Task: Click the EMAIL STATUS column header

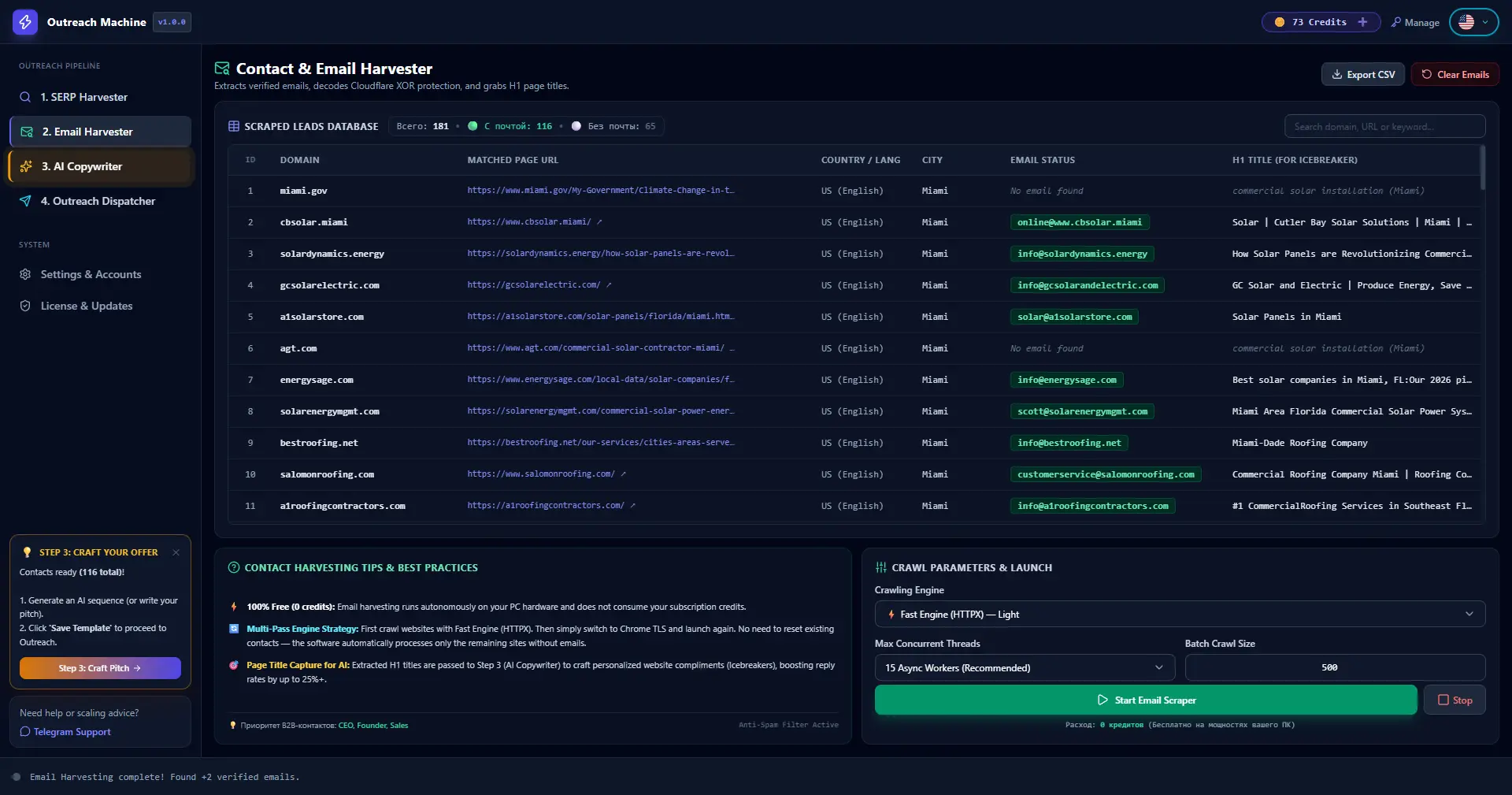Action: [x=1043, y=160]
